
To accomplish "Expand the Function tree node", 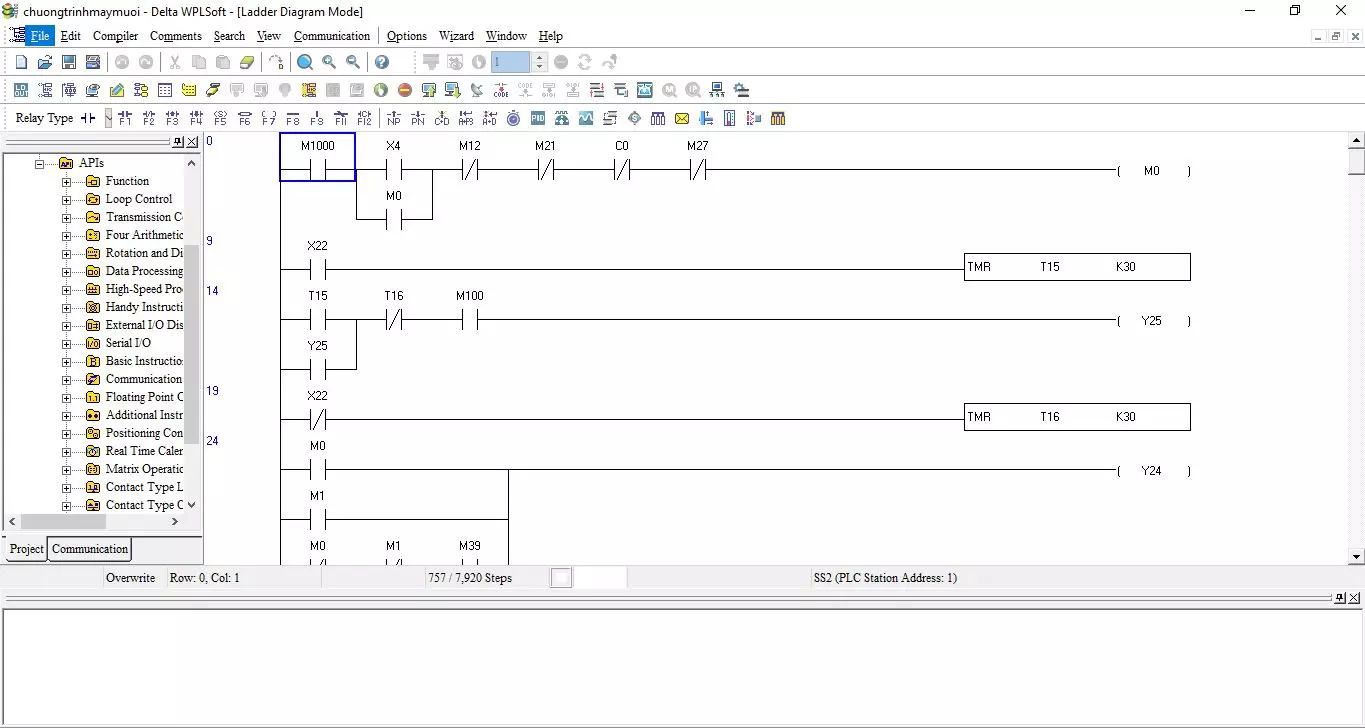I will [67, 181].
